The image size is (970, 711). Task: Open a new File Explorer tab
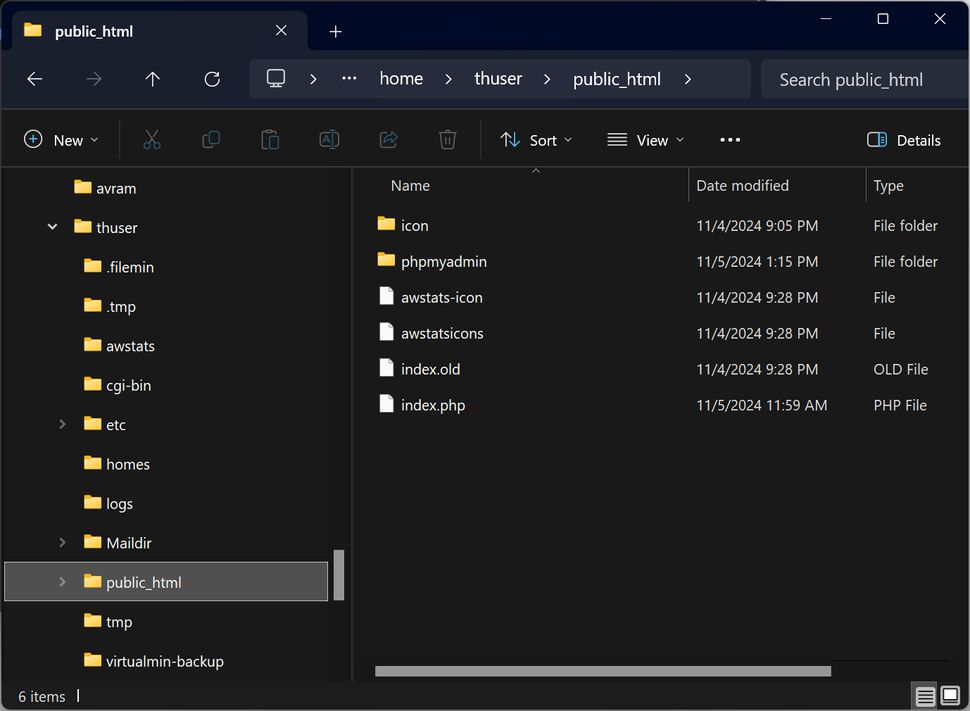pyautogui.click(x=335, y=31)
